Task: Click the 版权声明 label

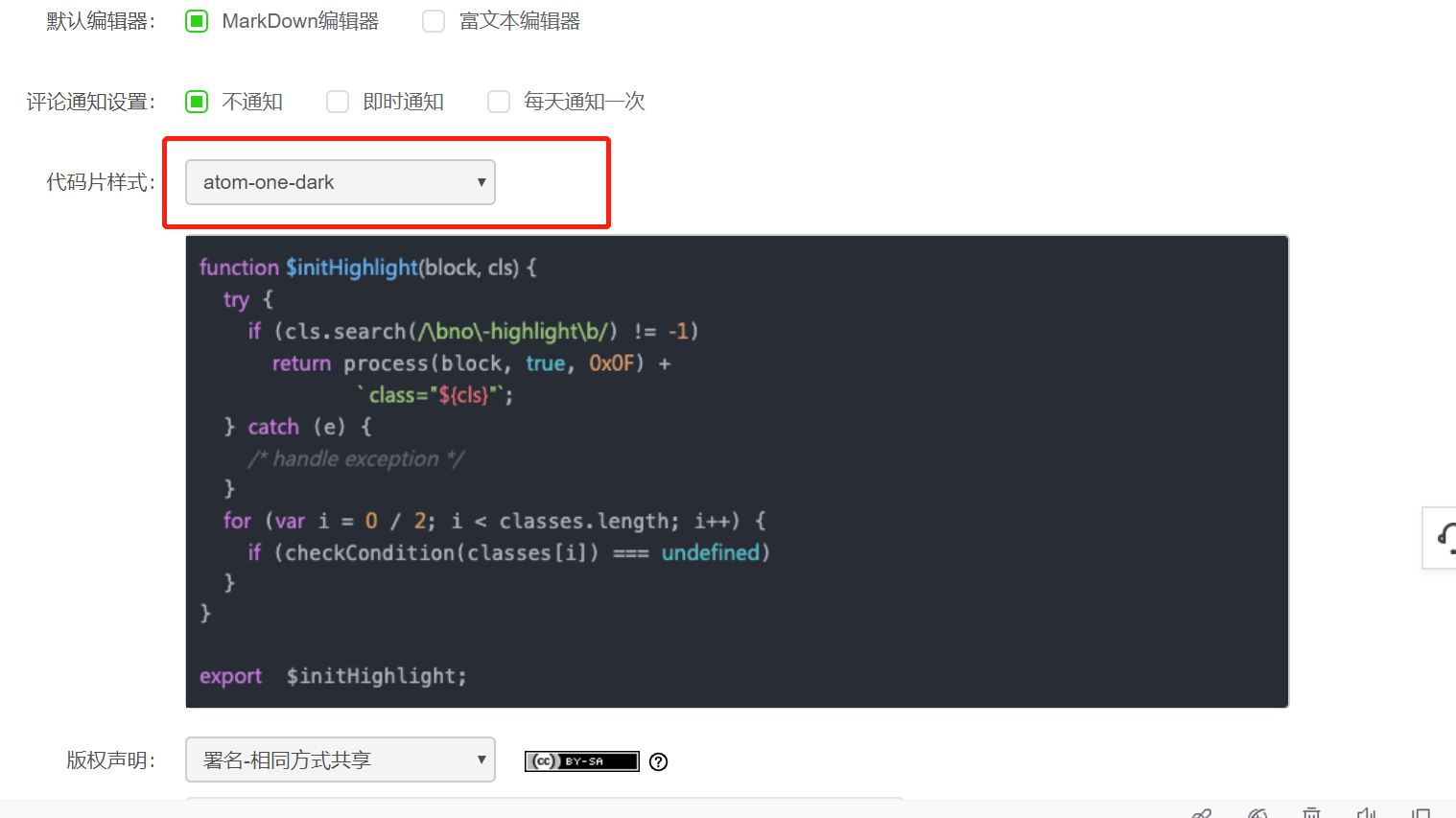Action: tap(110, 760)
